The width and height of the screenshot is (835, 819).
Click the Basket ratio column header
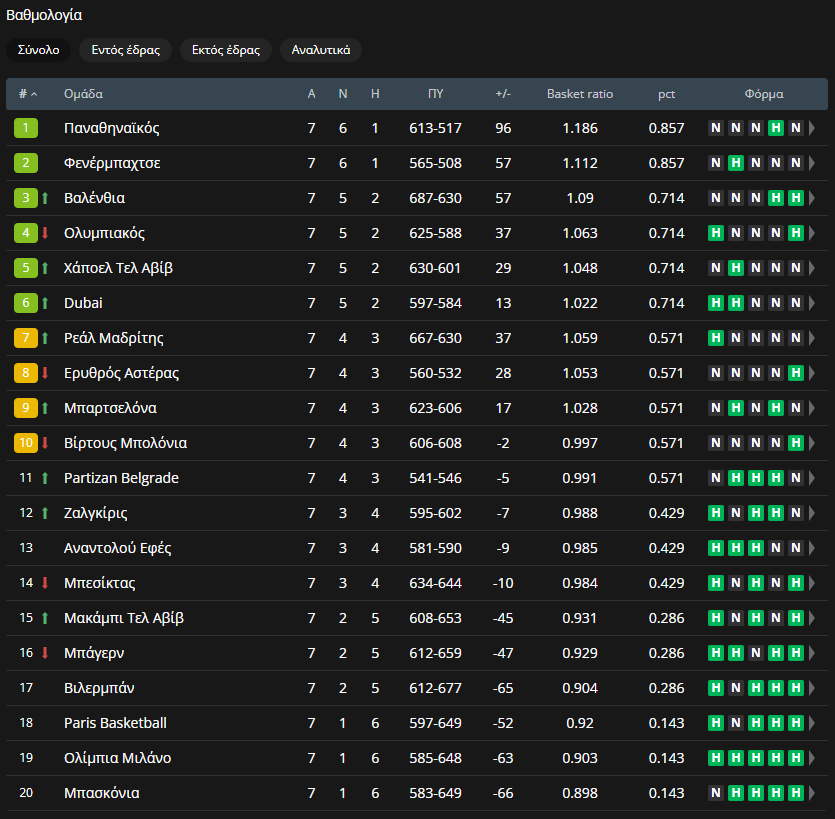point(580,94)
